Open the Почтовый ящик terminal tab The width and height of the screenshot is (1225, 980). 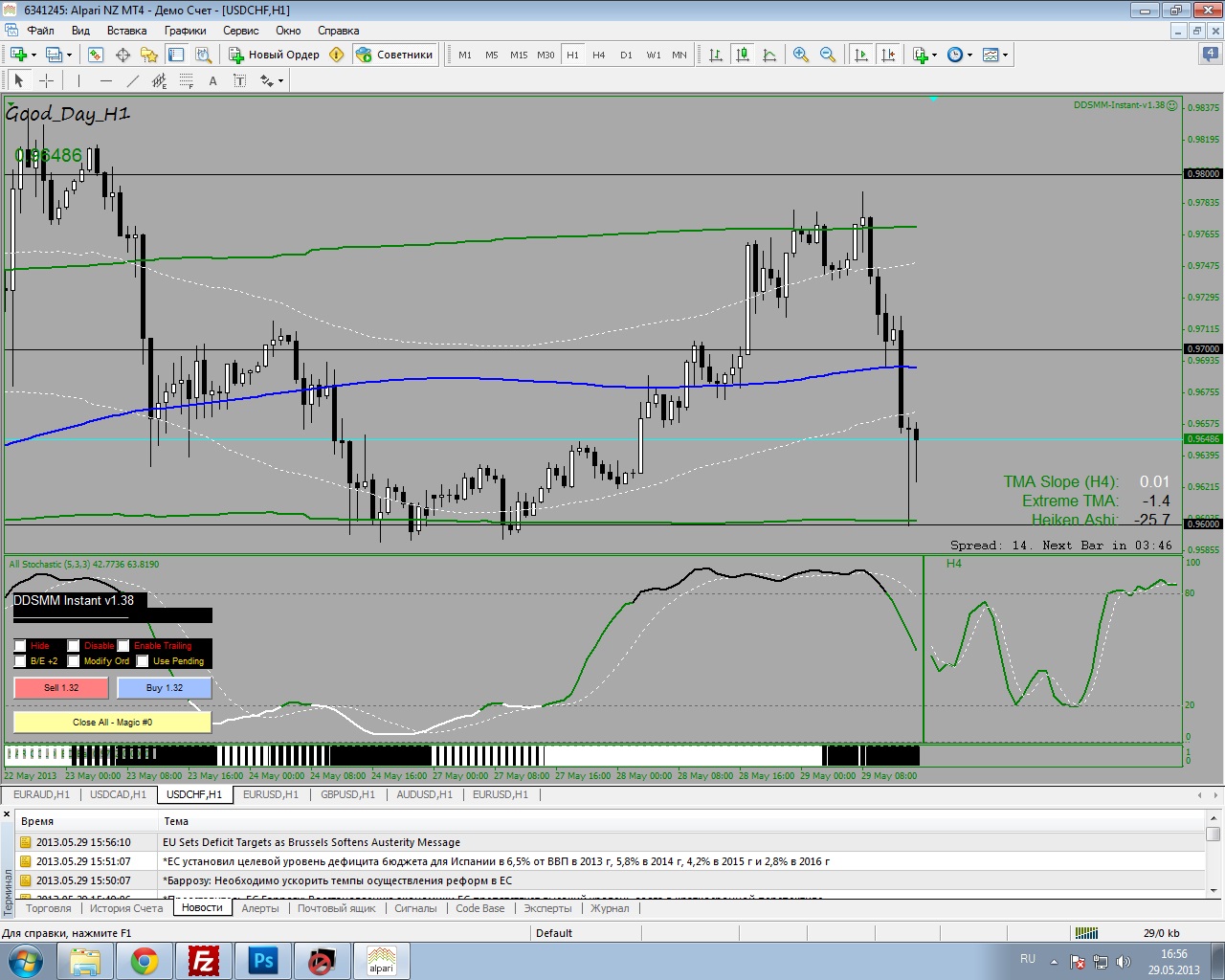(337, 908)
